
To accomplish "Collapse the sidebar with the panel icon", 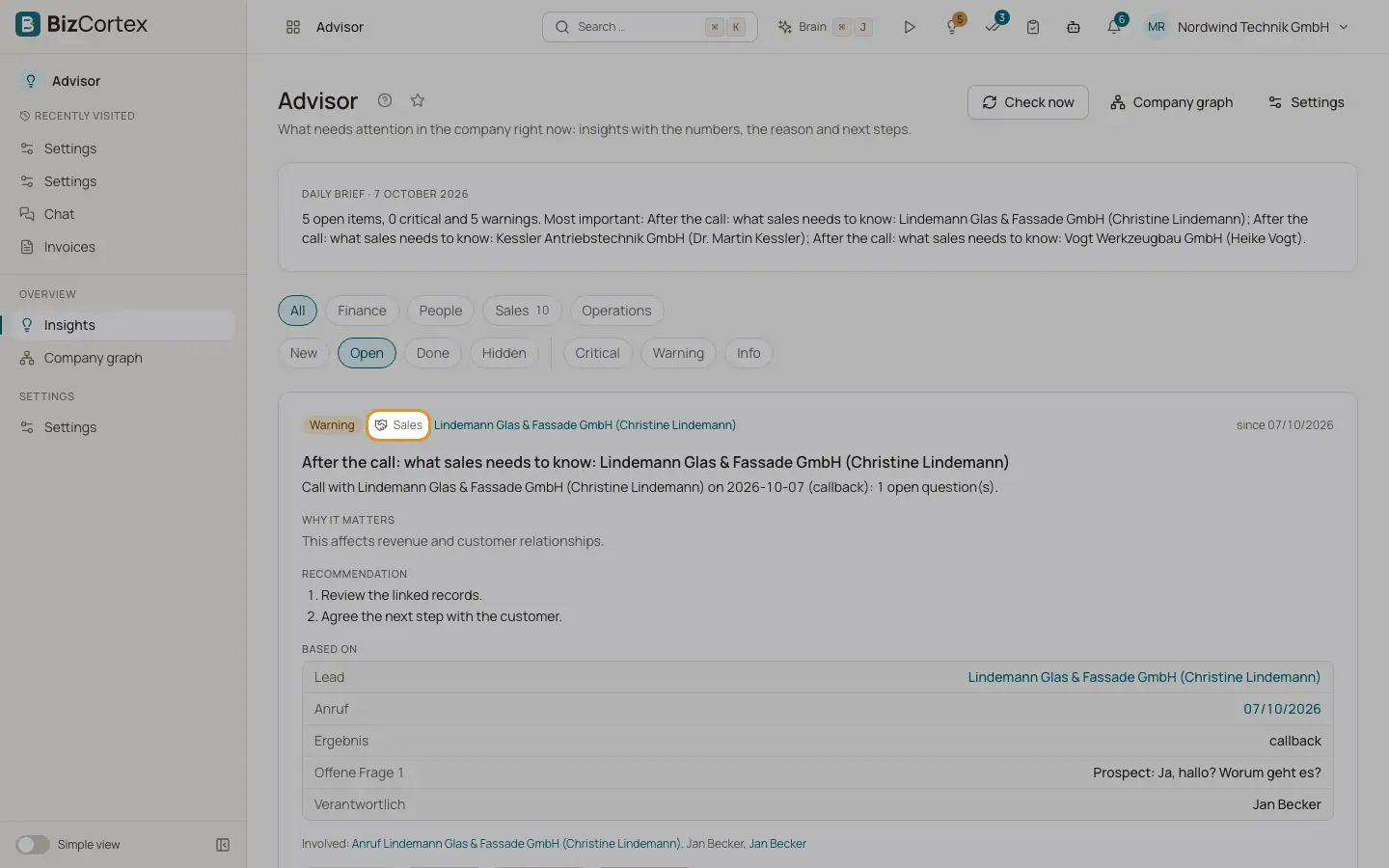I will (223, 845).
